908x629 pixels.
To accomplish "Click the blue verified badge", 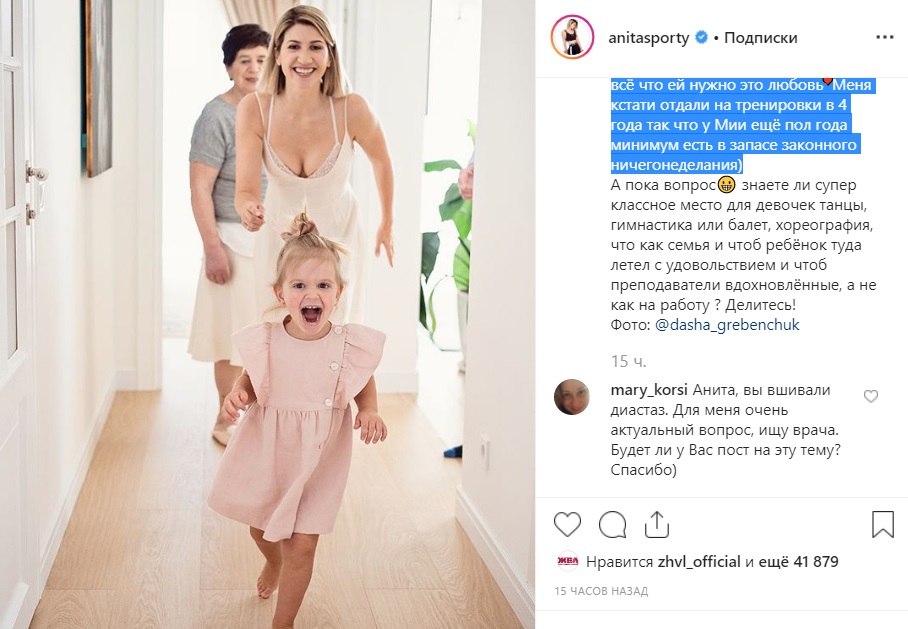I will pos(701,38).
